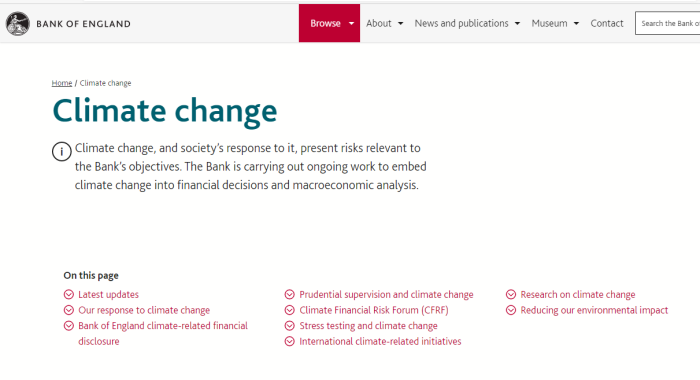
Task: Click the Bank of England seal logo
Action: (x=18, y=24)
